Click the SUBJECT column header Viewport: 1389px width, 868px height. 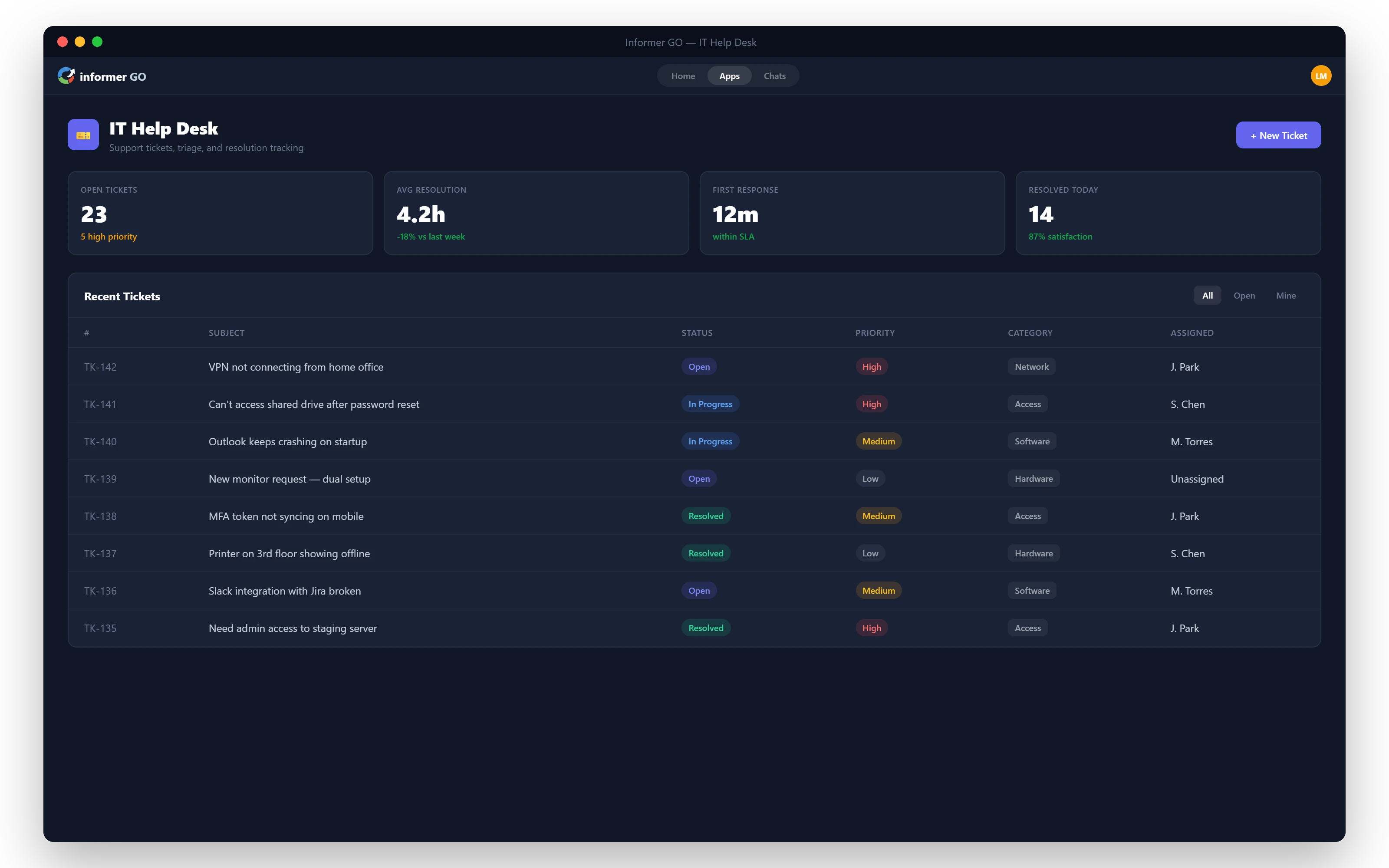tap(226, 332)
